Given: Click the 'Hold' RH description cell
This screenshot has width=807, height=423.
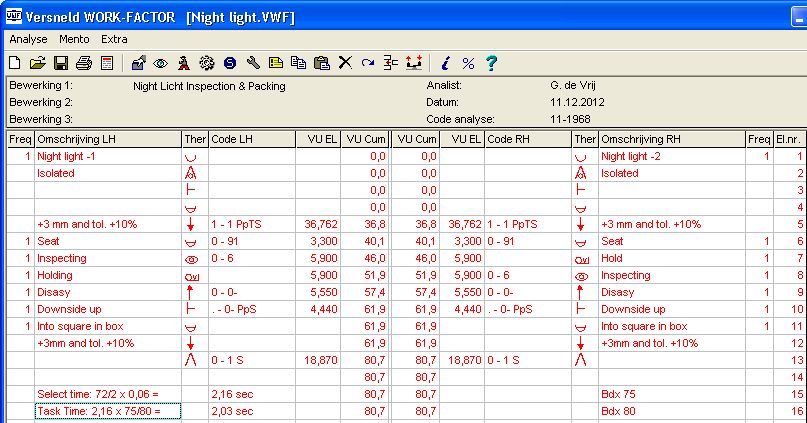Looking at the screenshot, I should tap(672, 258).
